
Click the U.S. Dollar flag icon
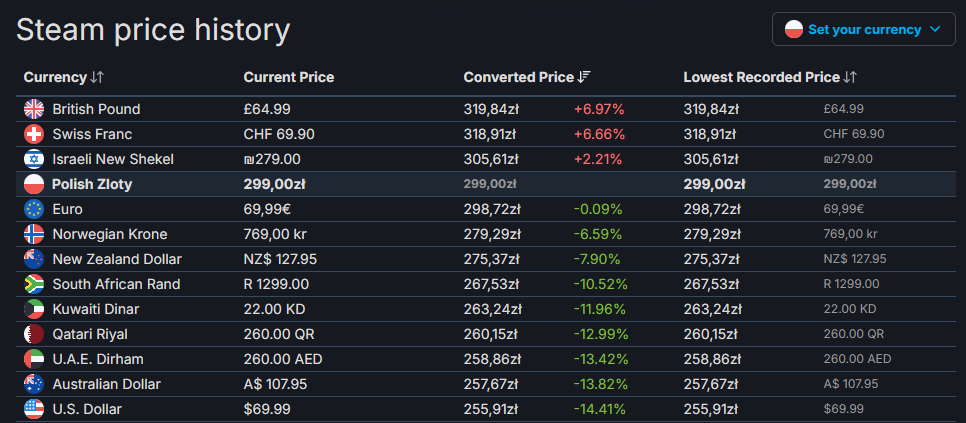tap(34, 409)
